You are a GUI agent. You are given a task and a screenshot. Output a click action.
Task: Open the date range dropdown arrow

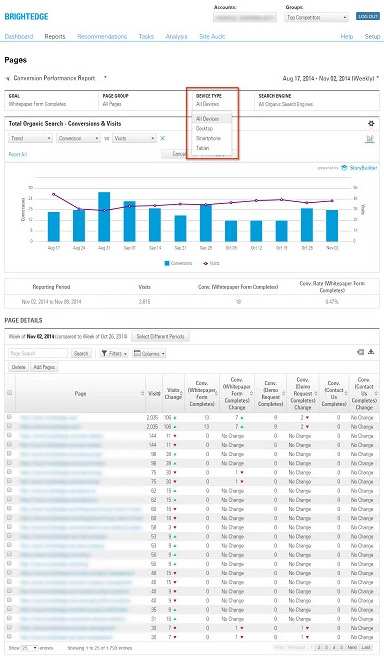[x=378, y=78]
